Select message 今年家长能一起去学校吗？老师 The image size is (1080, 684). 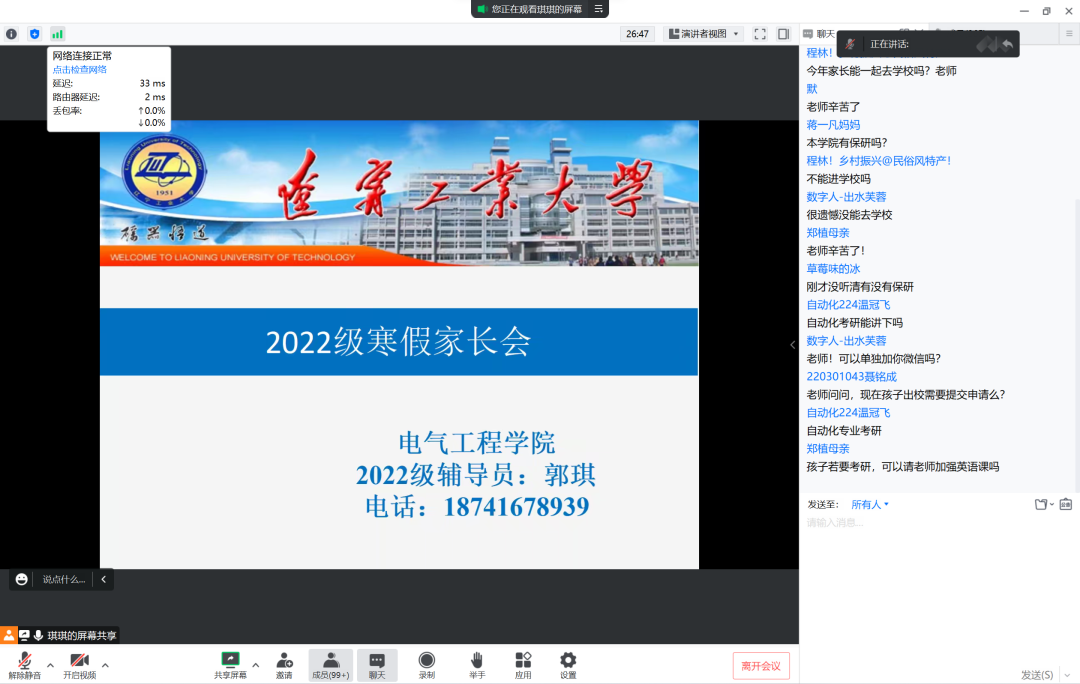881,71
